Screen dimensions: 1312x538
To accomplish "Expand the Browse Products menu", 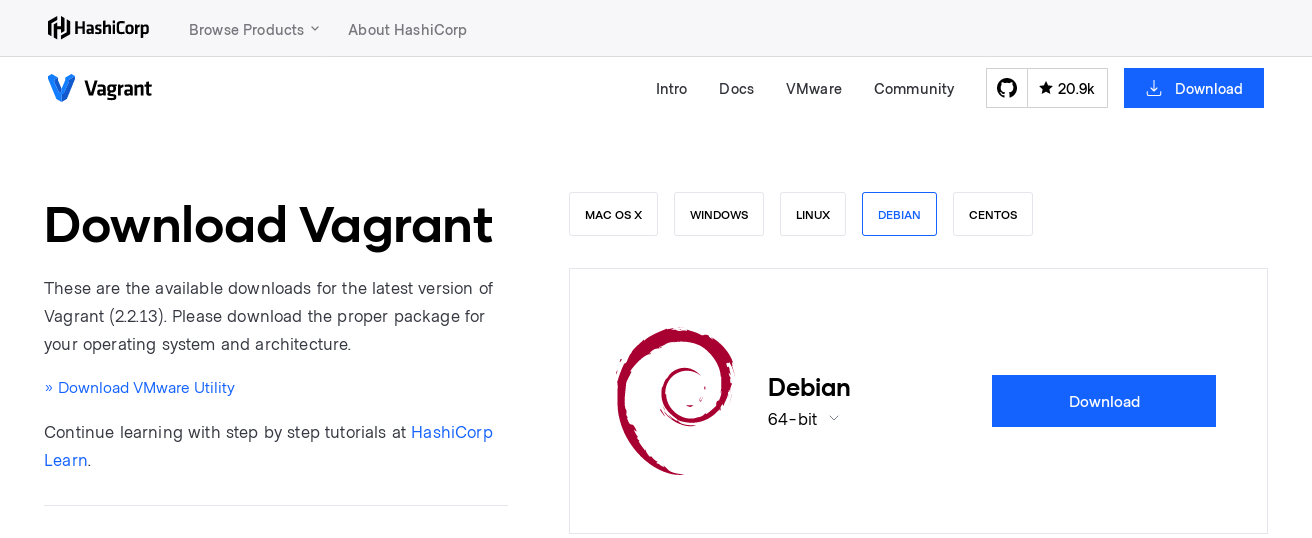I will point(254,29).
